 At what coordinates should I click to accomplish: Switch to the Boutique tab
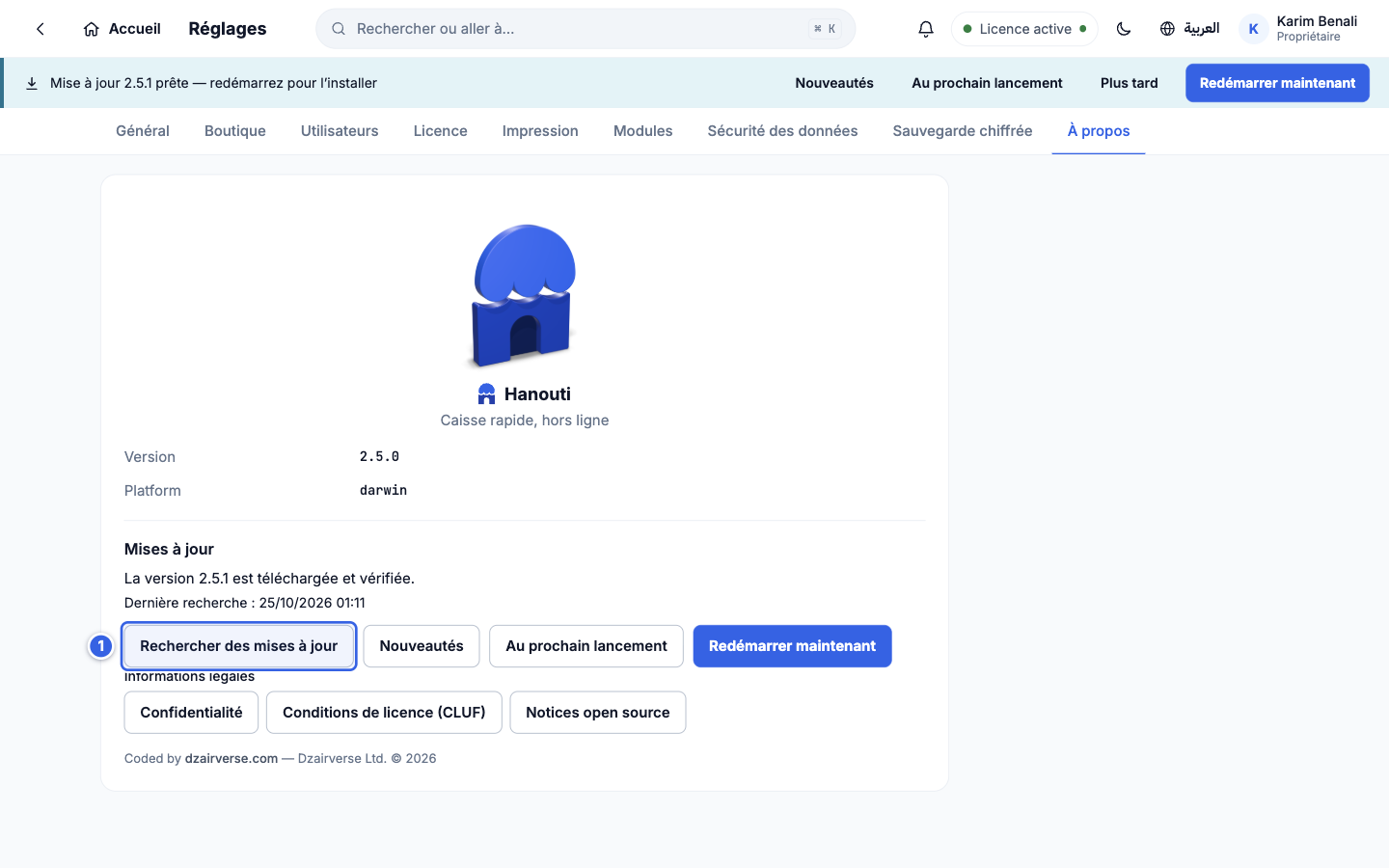[x=235, y=131]
